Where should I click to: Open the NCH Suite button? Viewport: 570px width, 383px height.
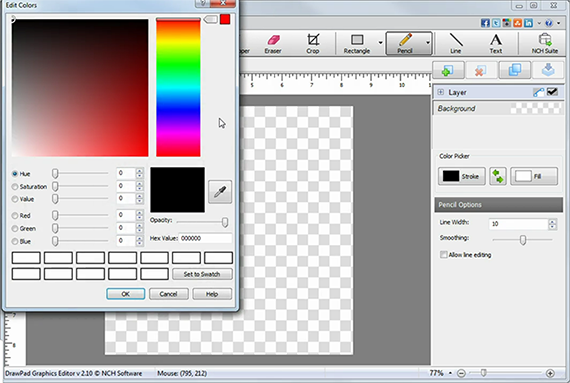click(x=545, y=44)
